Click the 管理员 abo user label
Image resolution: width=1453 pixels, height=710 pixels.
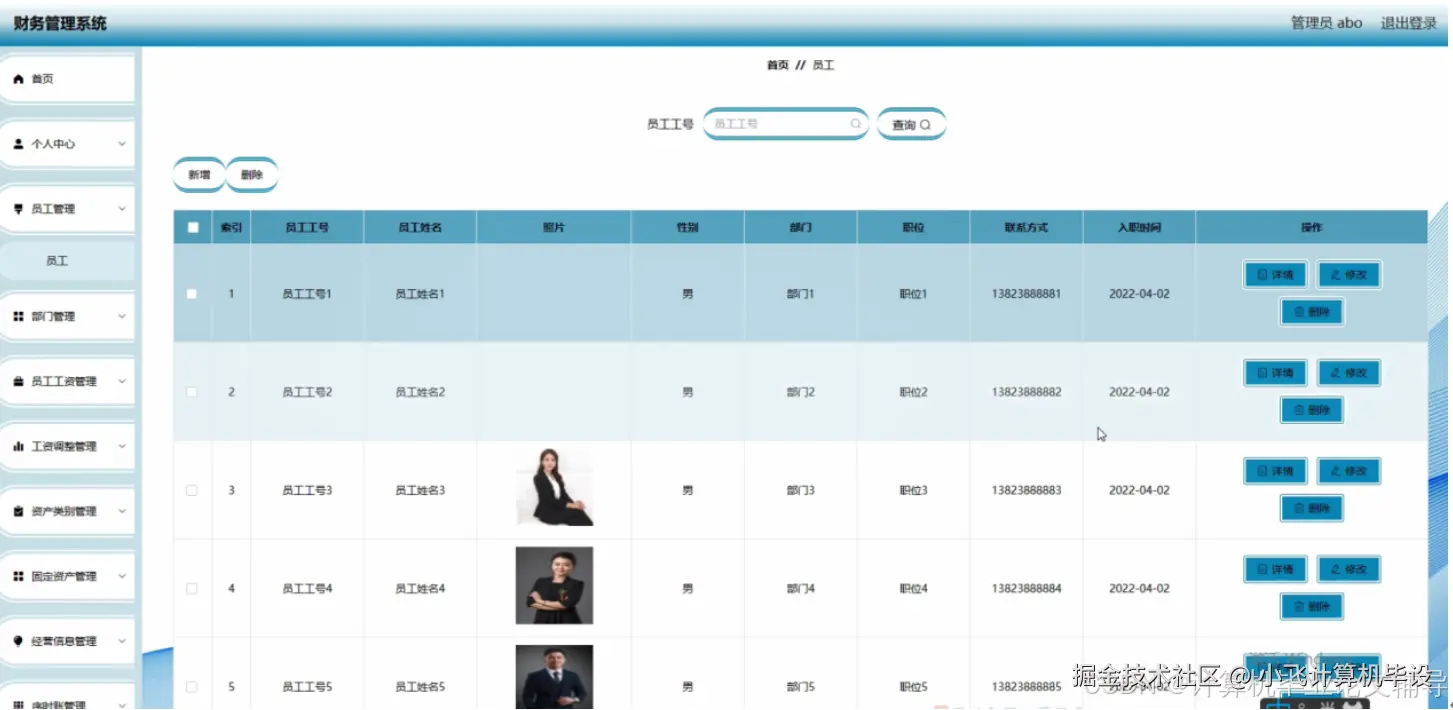1326,23
